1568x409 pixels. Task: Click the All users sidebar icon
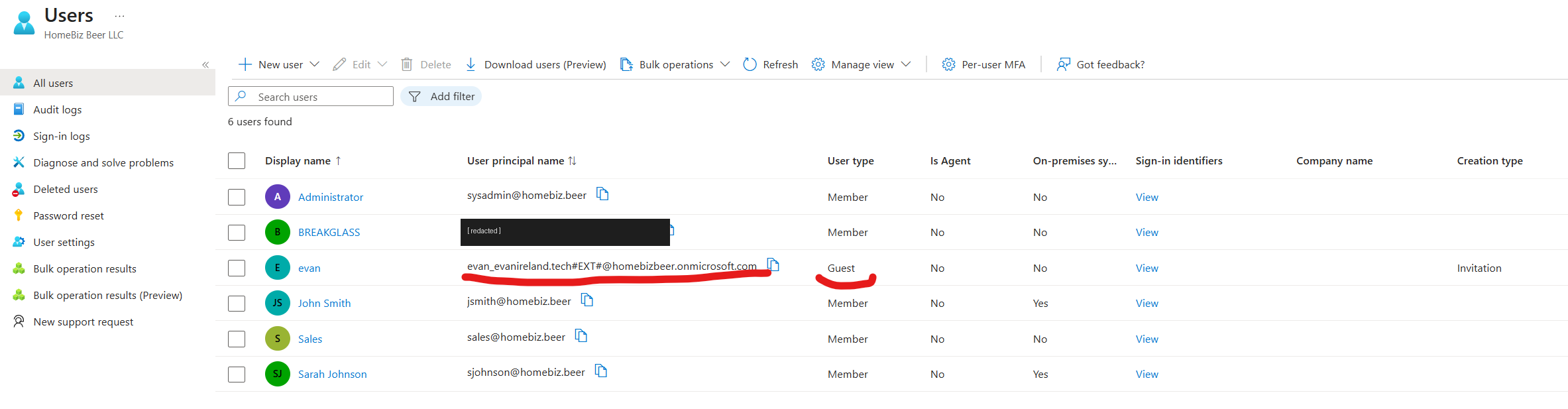19,83
